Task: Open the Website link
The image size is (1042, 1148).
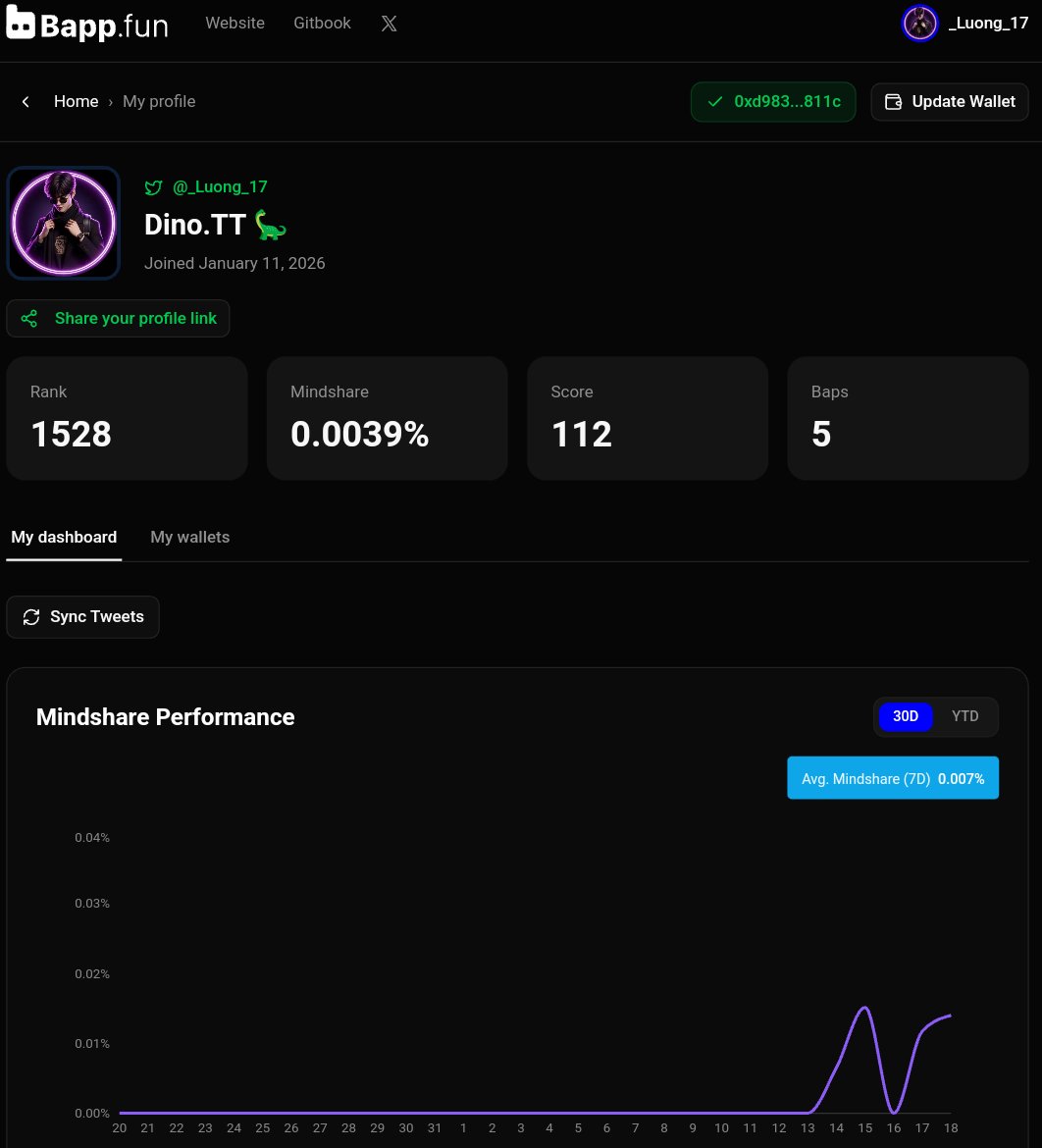Action: coord(235,24)
